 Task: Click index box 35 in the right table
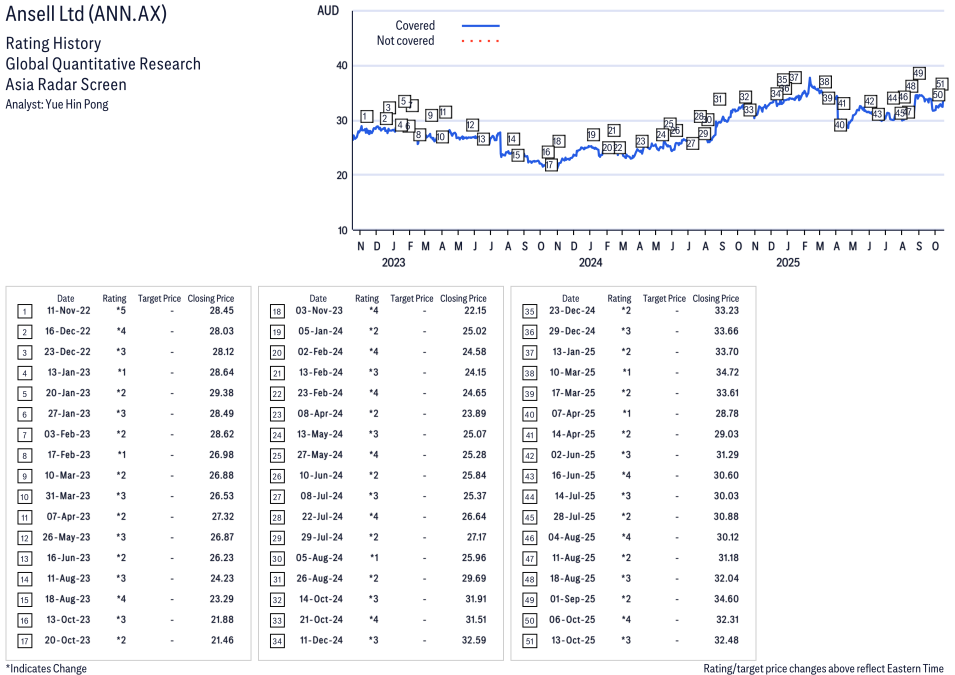click(x=529, y=311)
